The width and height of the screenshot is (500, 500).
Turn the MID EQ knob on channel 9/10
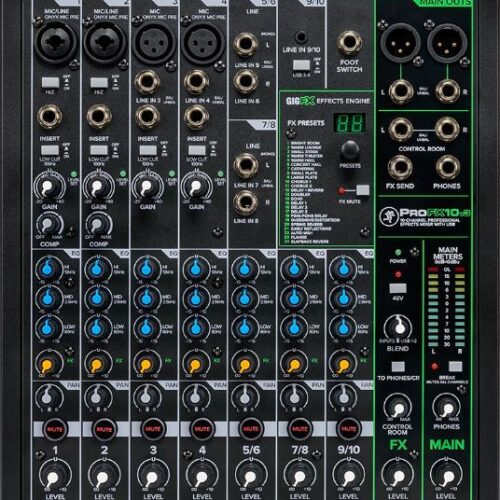point(342,298)
